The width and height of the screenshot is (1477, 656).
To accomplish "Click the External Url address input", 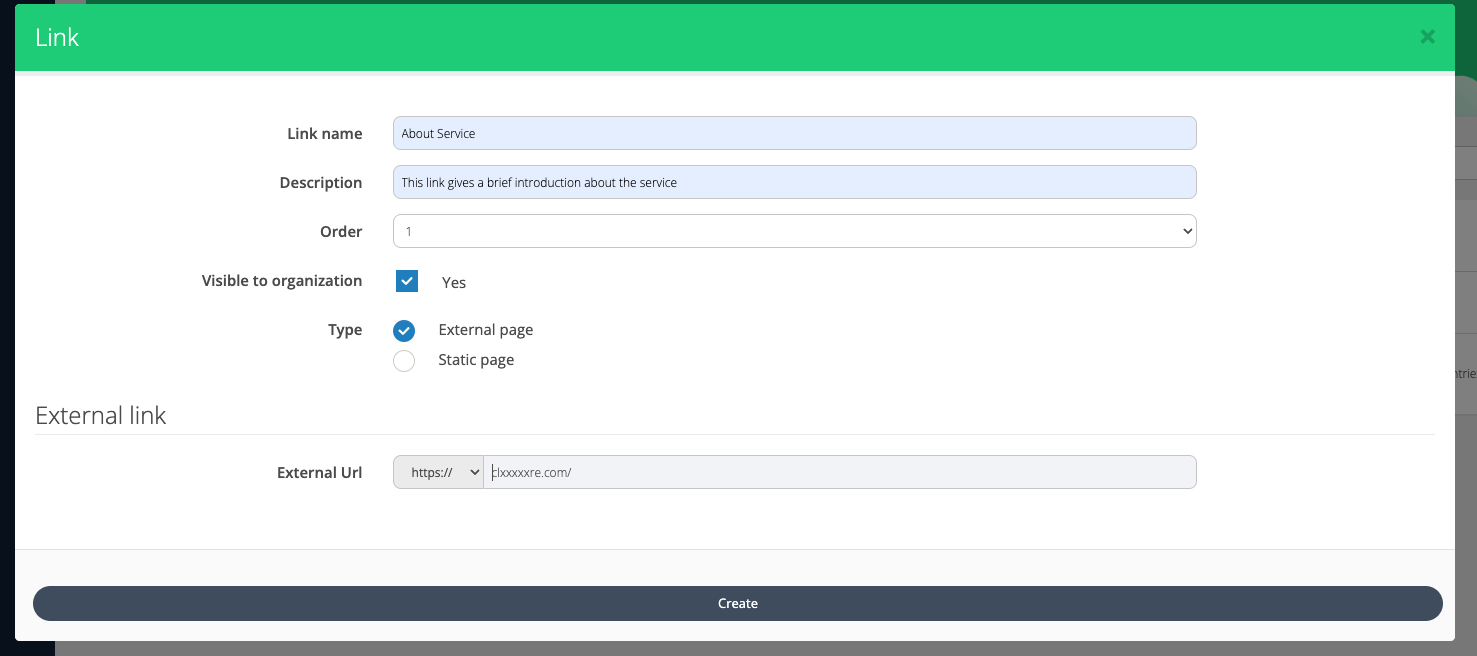I will (x=840, y=472).
